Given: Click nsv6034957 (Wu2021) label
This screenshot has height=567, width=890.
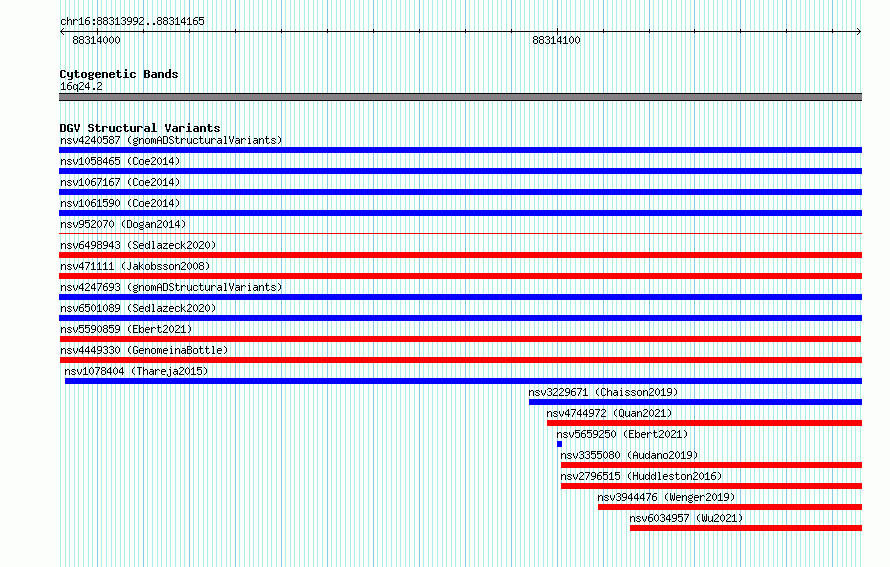Looking at the screenshot, I should (686, 518).
